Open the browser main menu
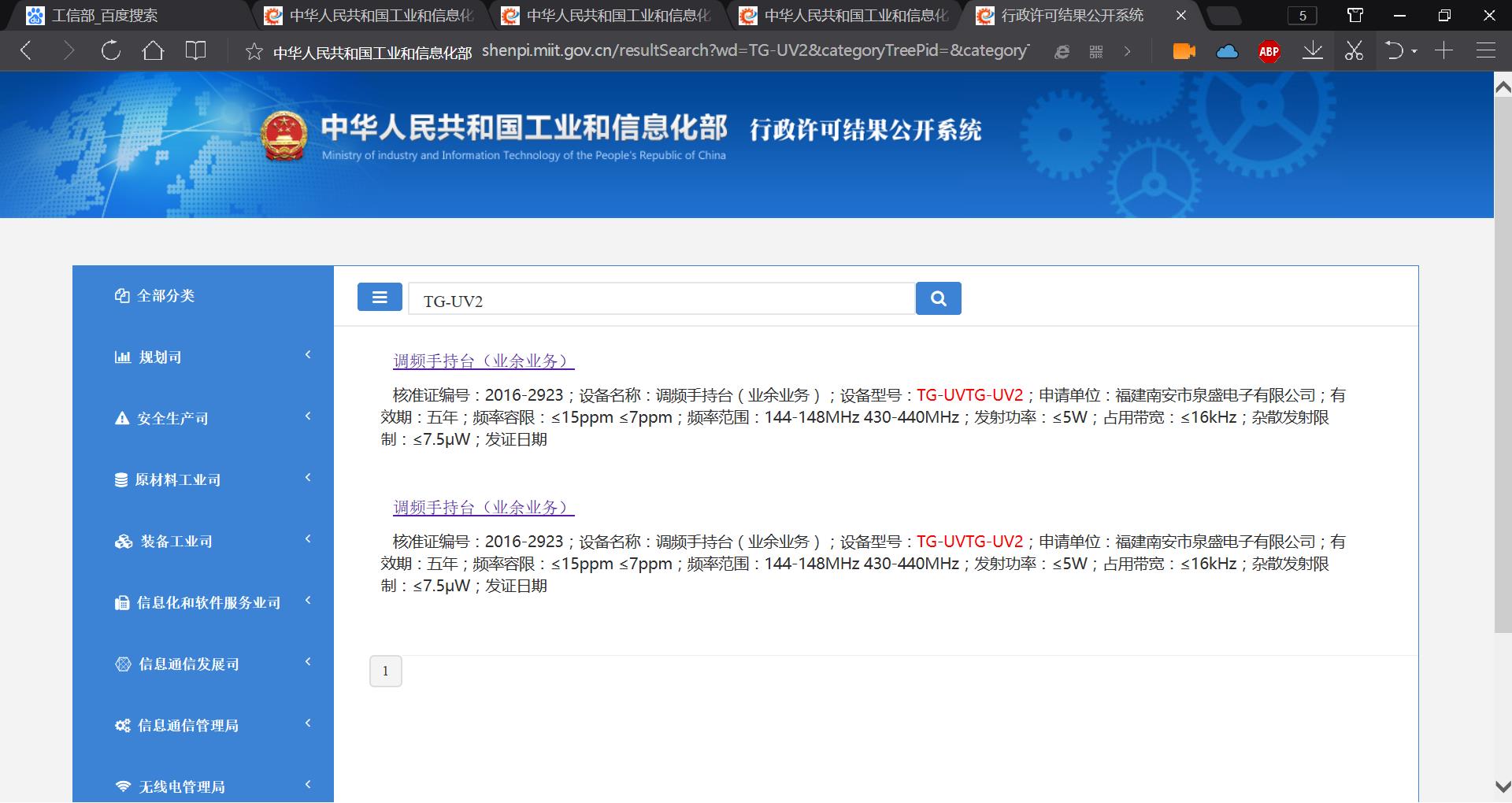1512x803 pixels. pyautogui.click(x=1486, y=51)
